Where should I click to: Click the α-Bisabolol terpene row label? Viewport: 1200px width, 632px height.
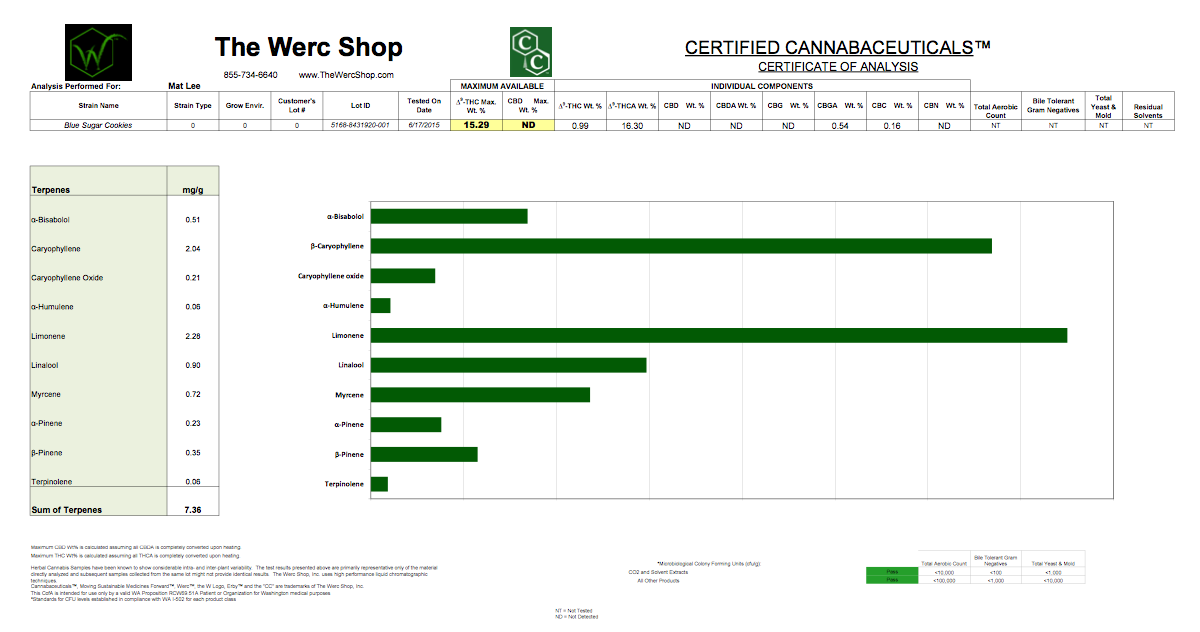[x=51, y=219]
